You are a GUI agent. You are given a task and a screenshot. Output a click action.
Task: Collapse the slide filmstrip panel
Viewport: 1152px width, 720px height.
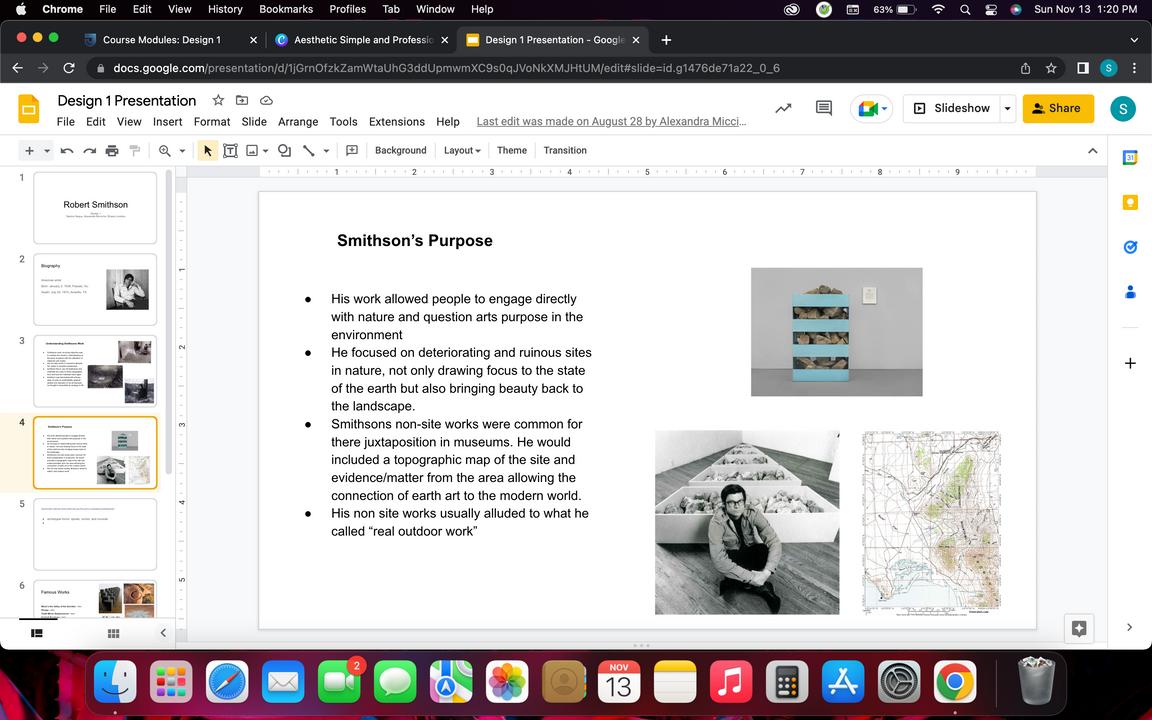[163, 633]
